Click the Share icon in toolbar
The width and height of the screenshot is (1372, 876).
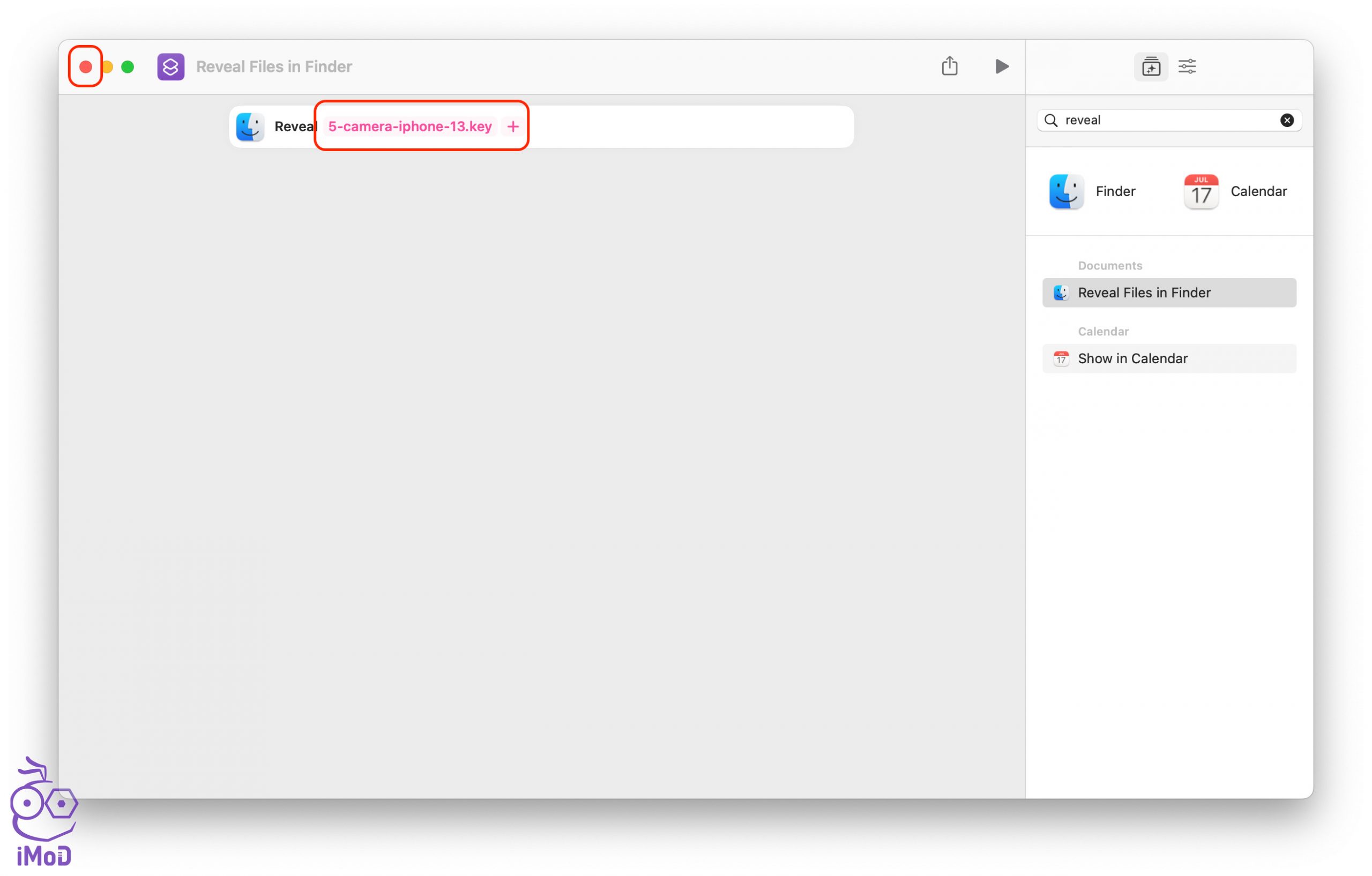[x=949, y=66]
